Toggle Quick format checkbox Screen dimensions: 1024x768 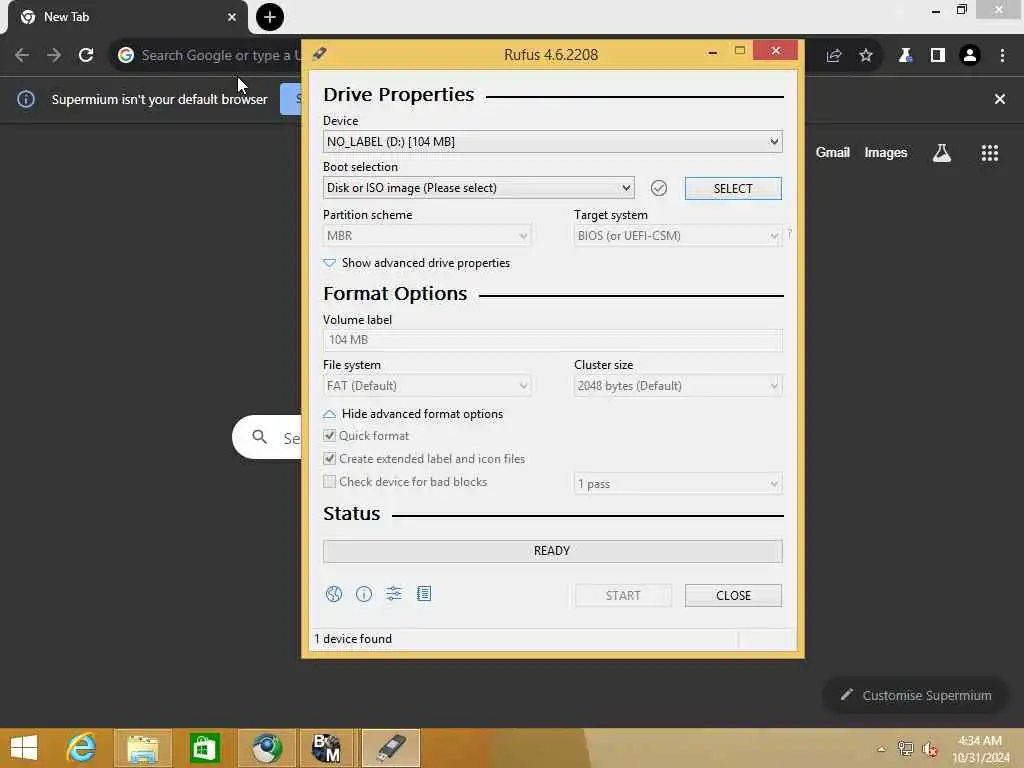[330, 436]
